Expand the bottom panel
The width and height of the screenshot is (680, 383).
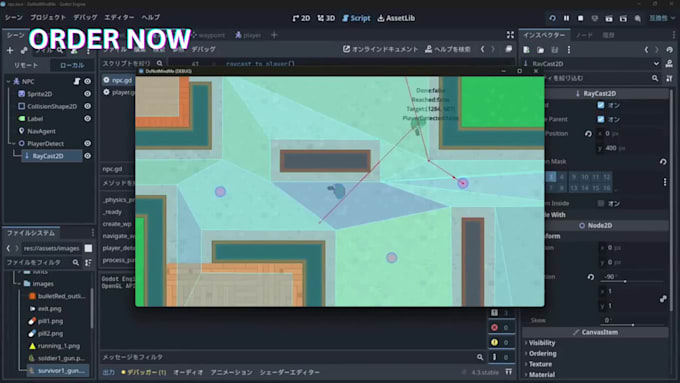tap(509, 372)
